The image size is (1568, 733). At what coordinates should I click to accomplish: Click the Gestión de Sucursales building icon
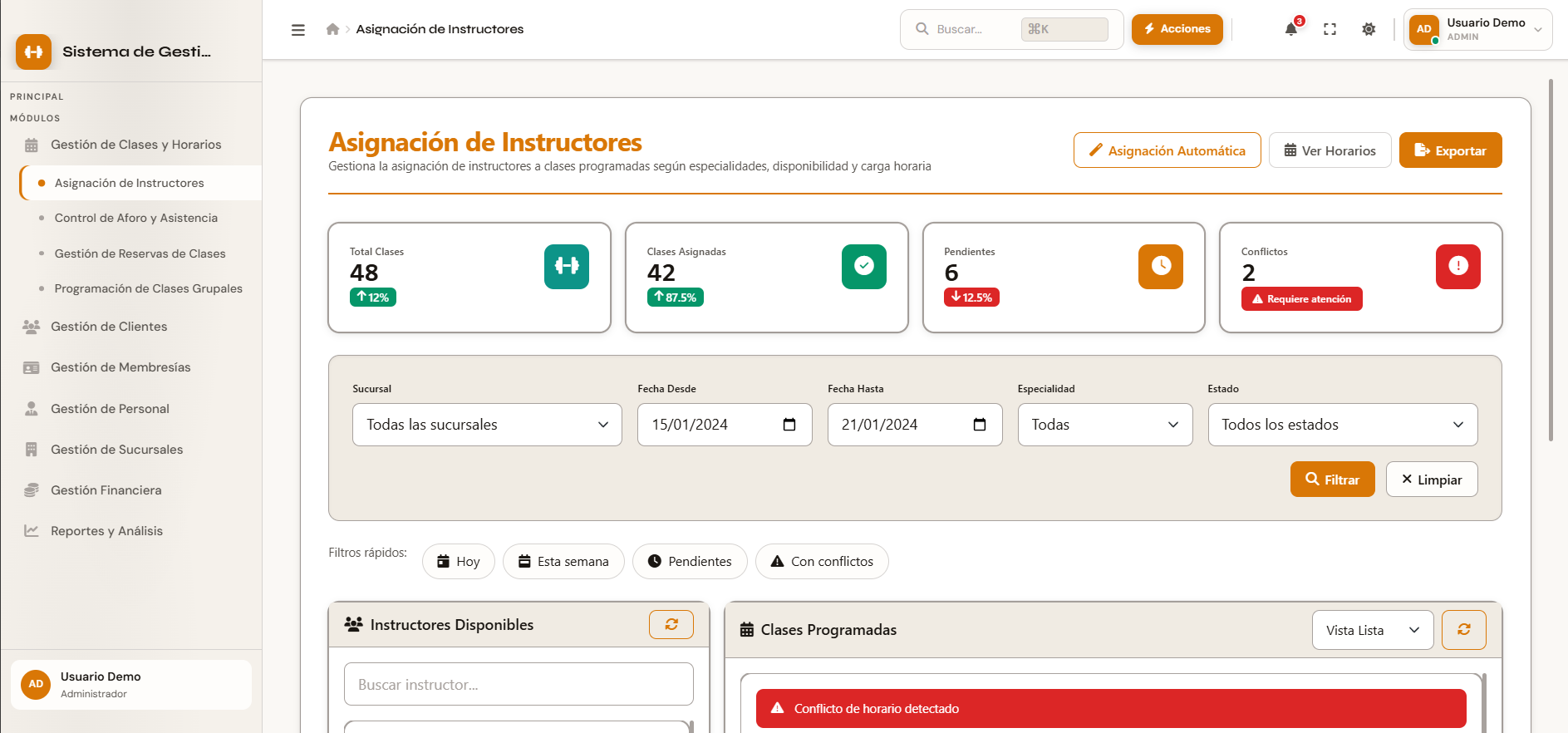(32, 450)
